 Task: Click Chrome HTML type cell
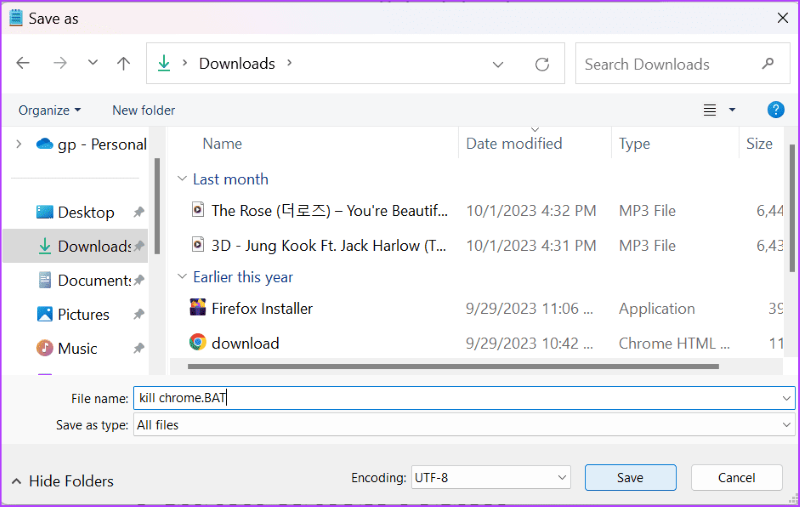674,343
